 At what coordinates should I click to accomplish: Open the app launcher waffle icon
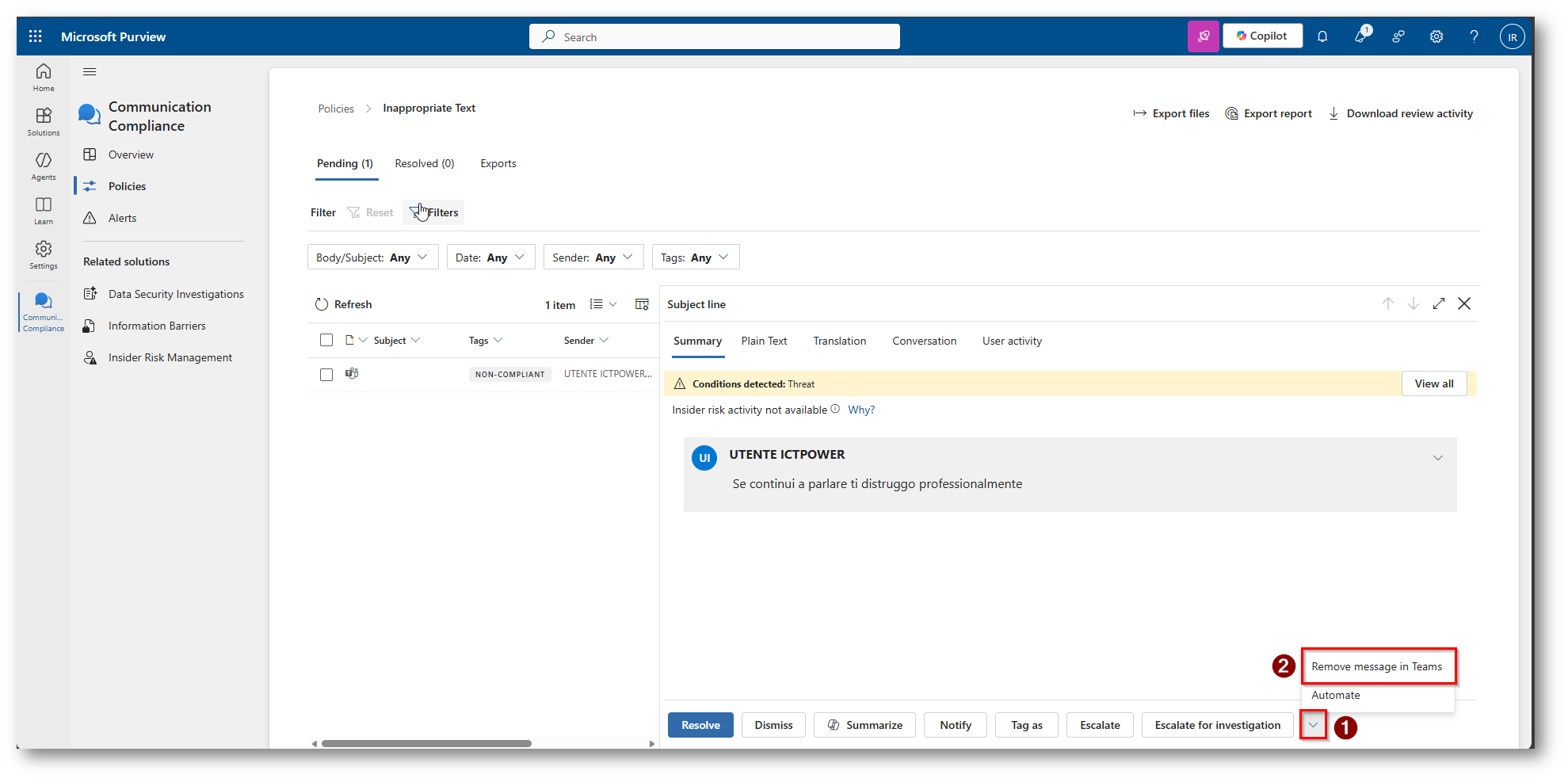click(36, 36)
